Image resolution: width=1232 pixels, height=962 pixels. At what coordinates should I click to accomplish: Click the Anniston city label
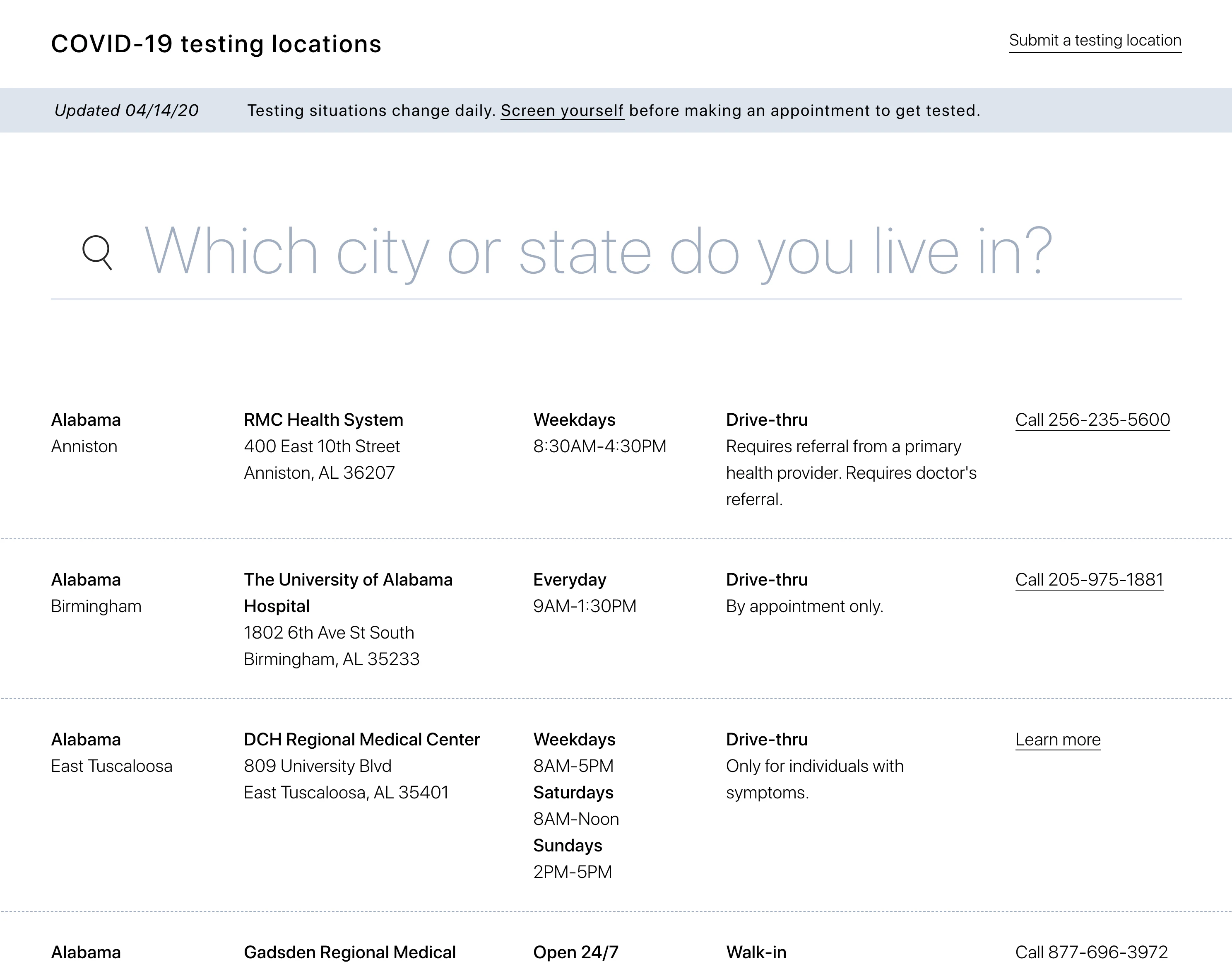click(84, 446)
